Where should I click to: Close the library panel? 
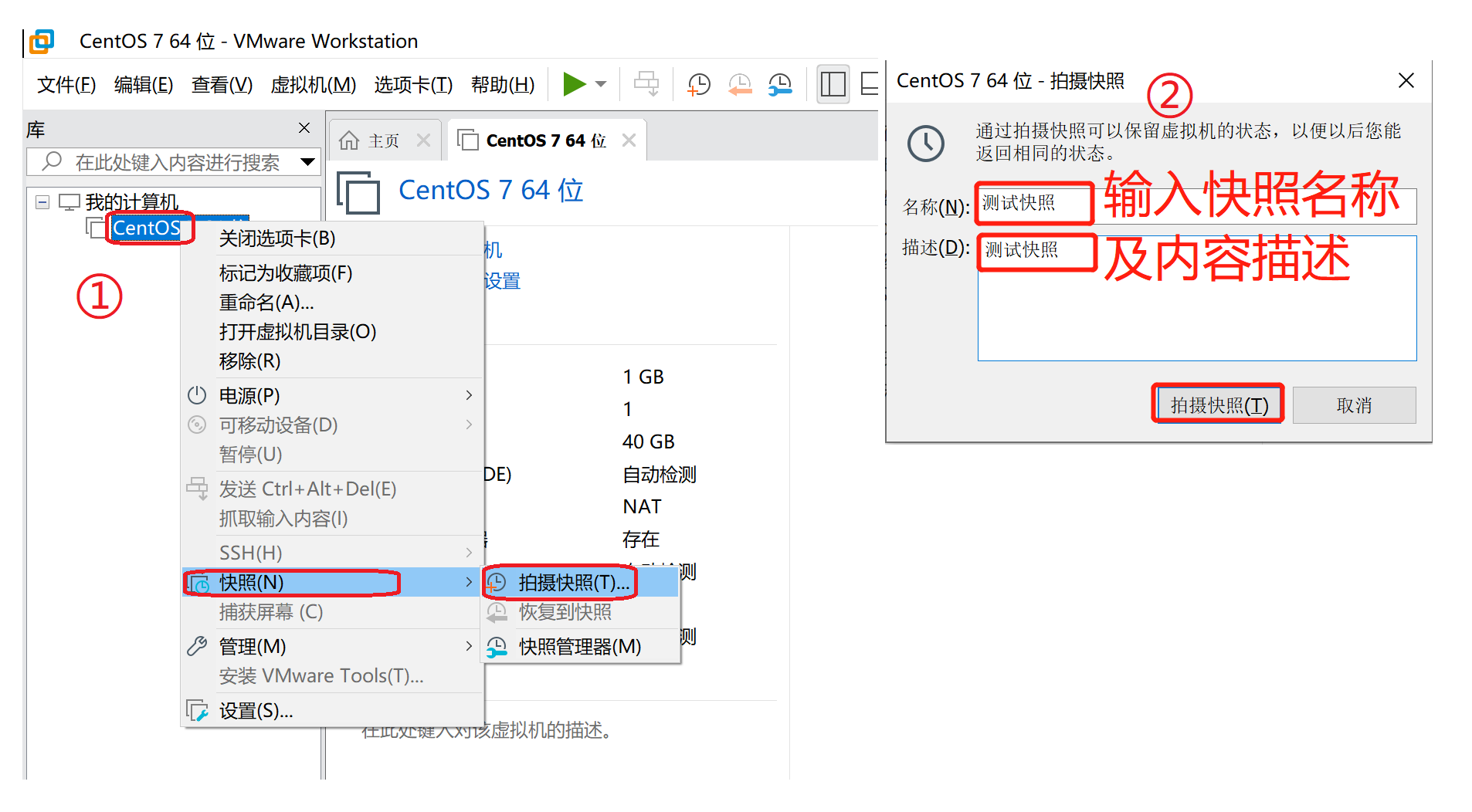coord(304,128)
